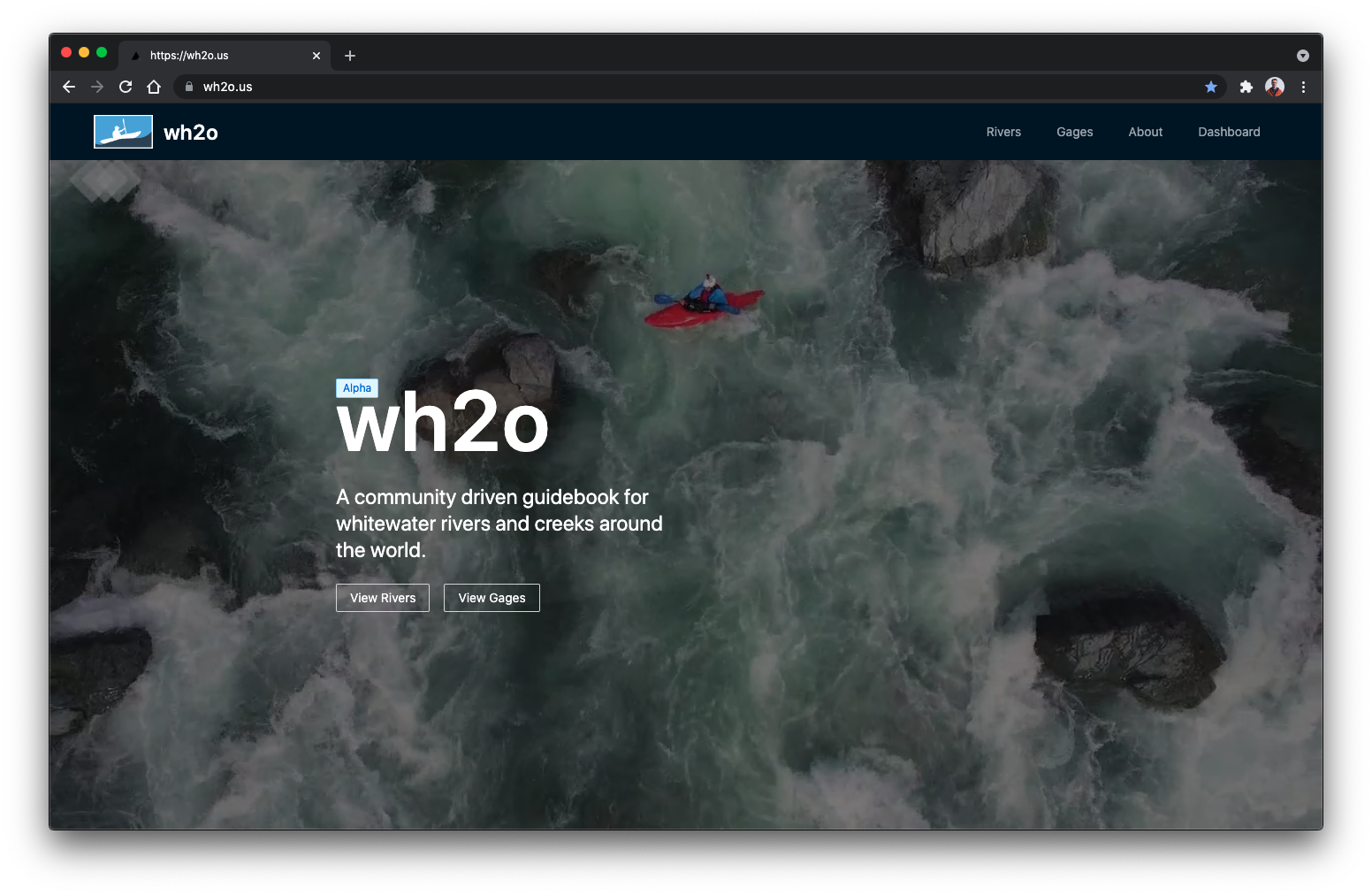Click the wh2o brand name in header

click(191, 133)
